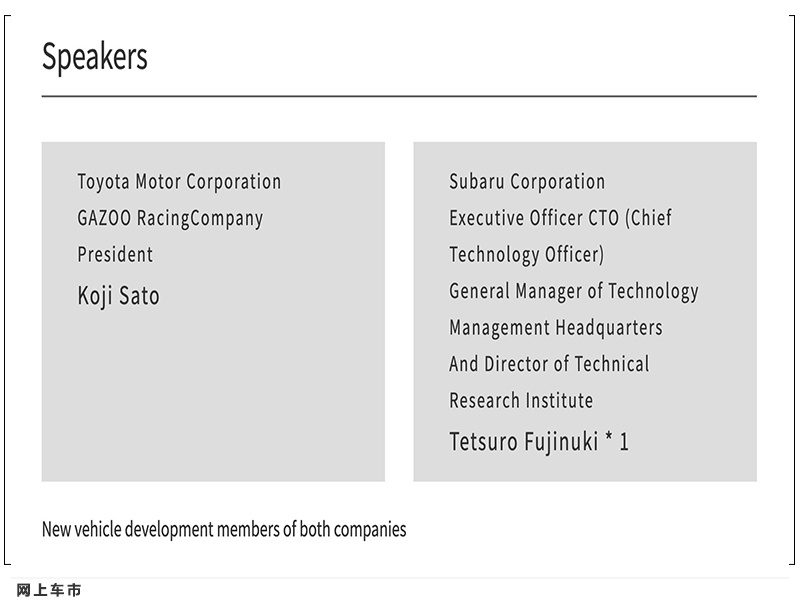Viewport: 800px width, 600px height.
Task: Click And Director of Technical line
Action: click(x=549, y=364)
